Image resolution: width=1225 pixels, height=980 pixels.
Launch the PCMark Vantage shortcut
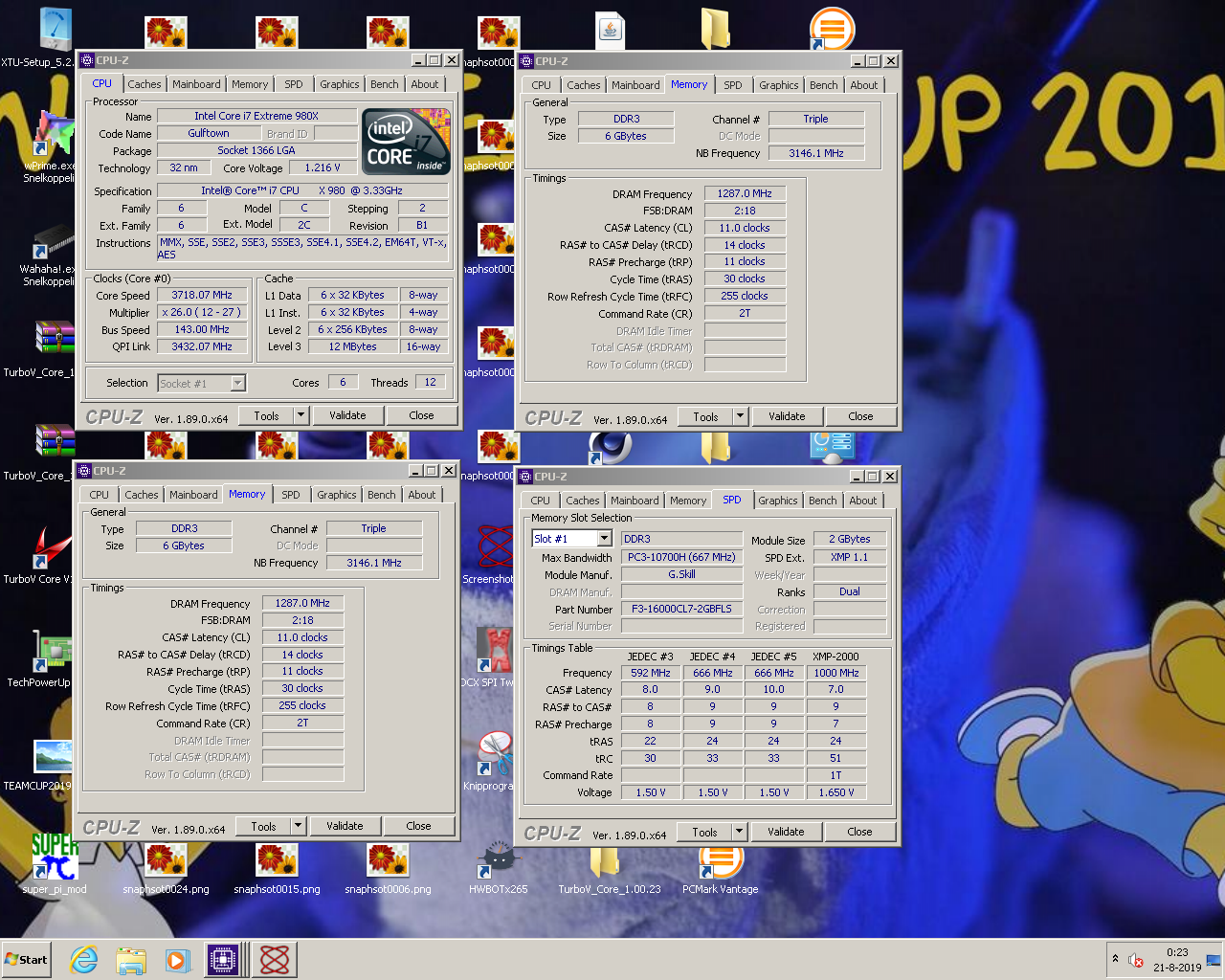coord(721,859)
